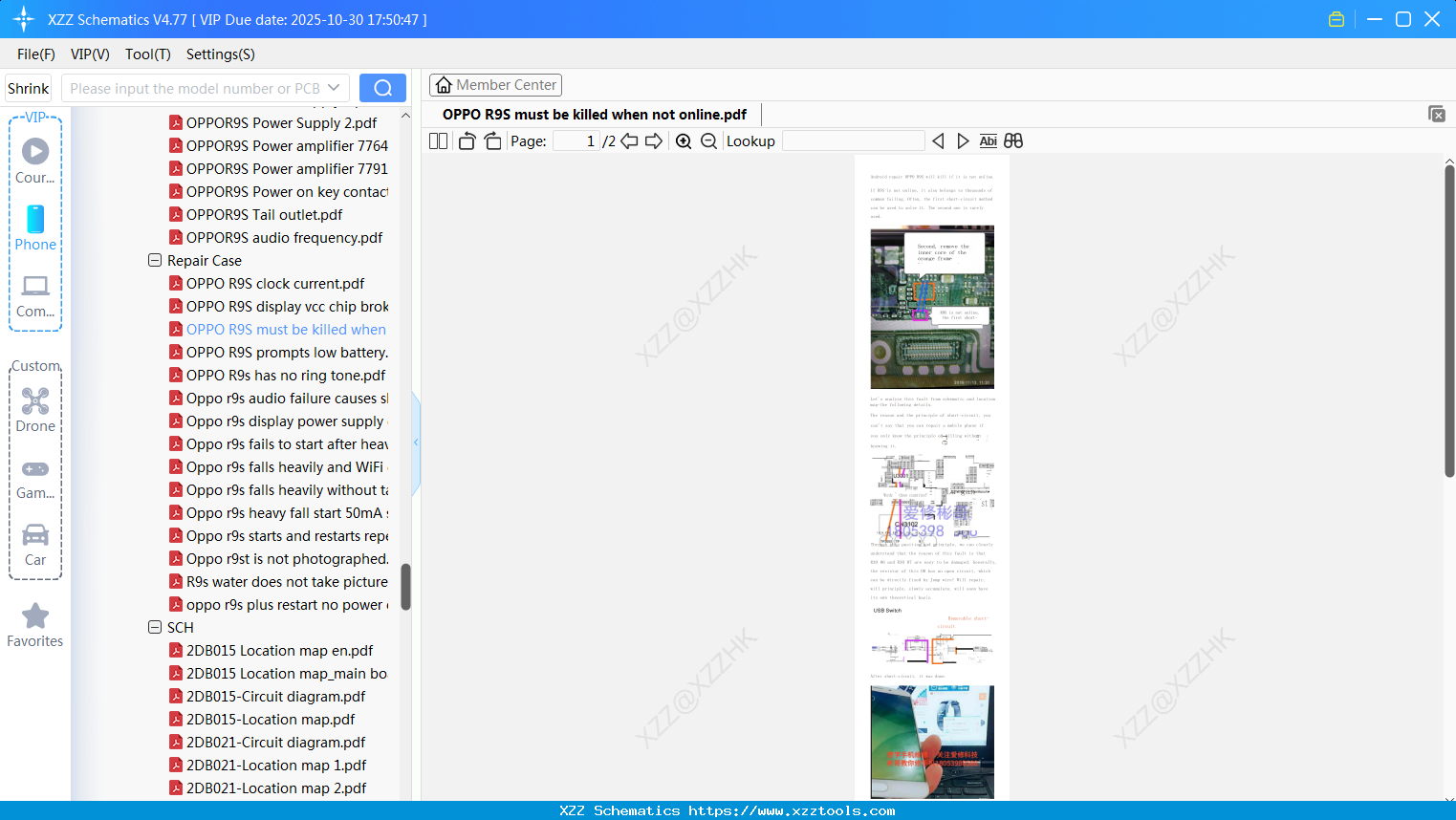
Task: Zoom in on the document
Action: pos(684,141)
